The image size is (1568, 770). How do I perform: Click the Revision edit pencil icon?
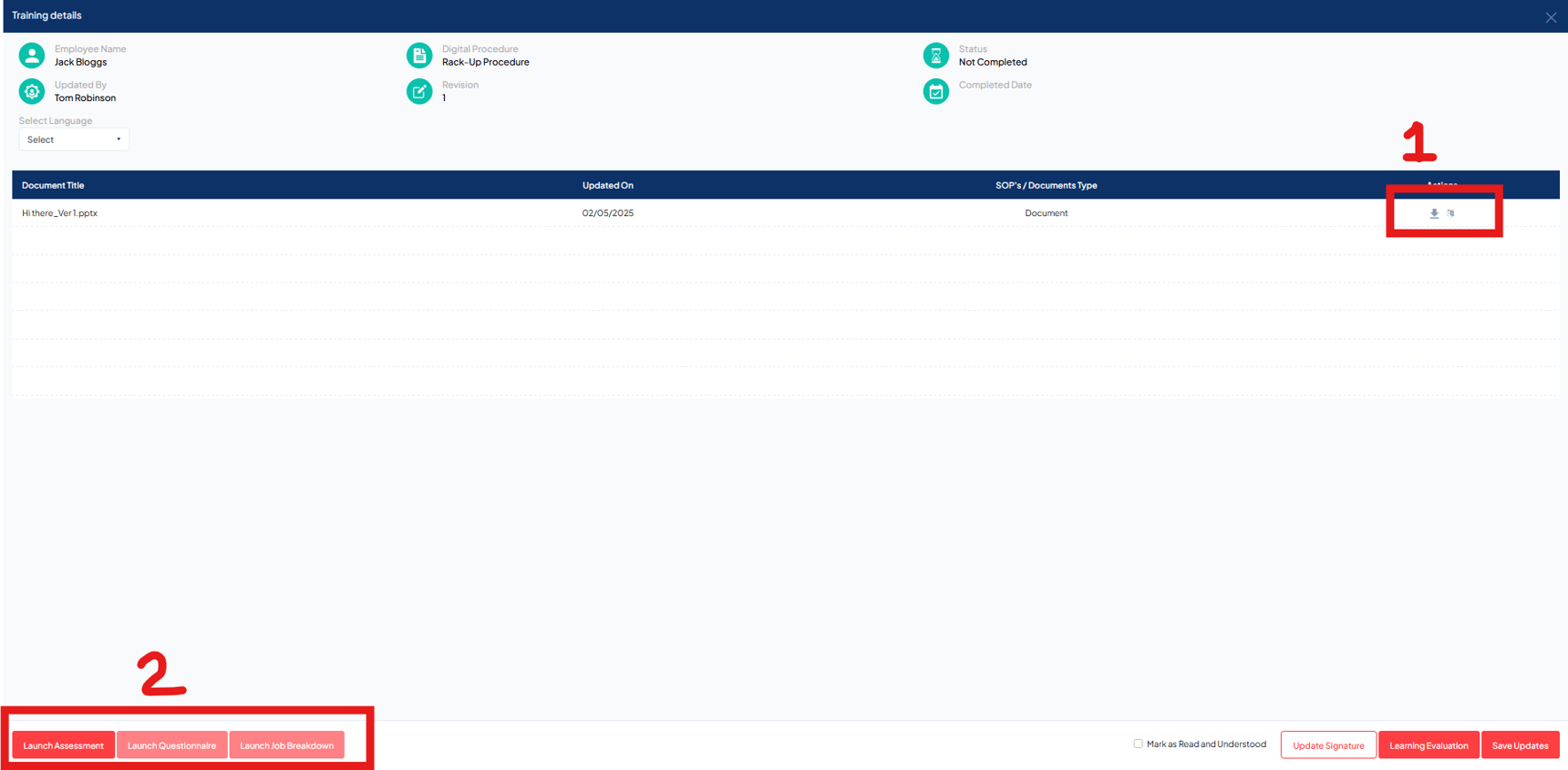pyautogui.click(x=419, y=91)
